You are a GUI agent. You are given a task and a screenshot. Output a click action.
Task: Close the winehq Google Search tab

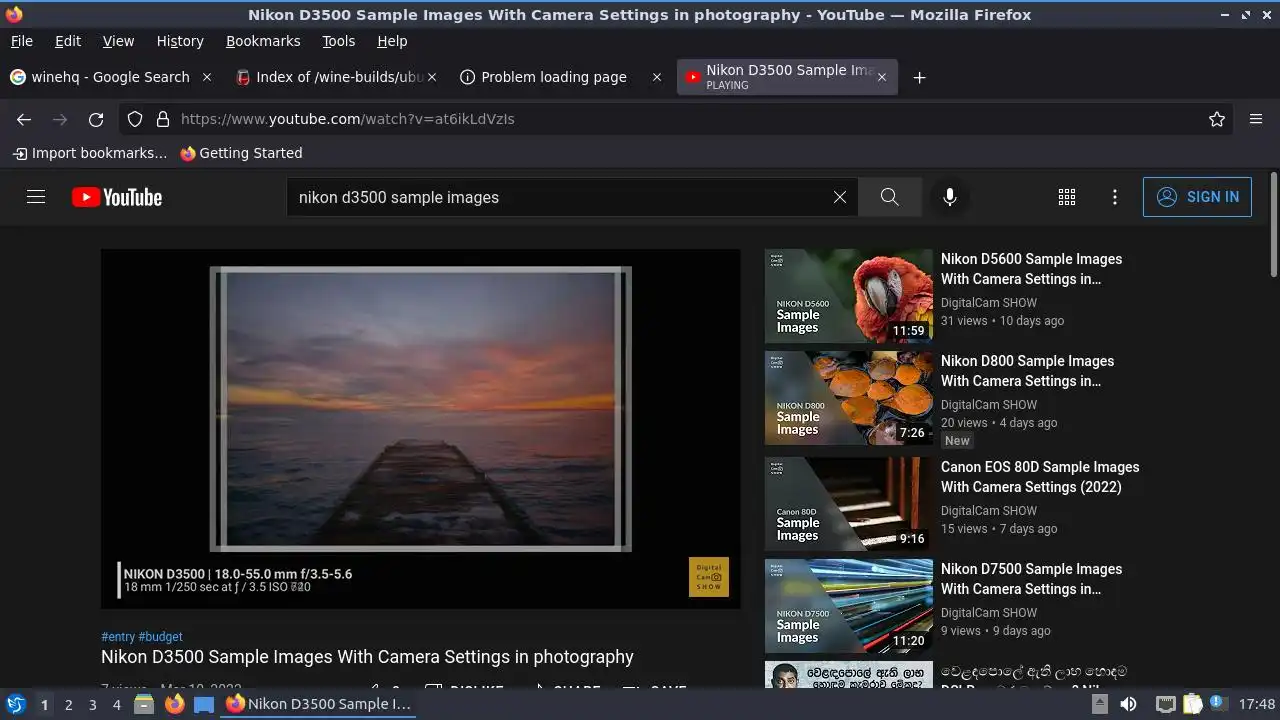[x=207, y=77]
